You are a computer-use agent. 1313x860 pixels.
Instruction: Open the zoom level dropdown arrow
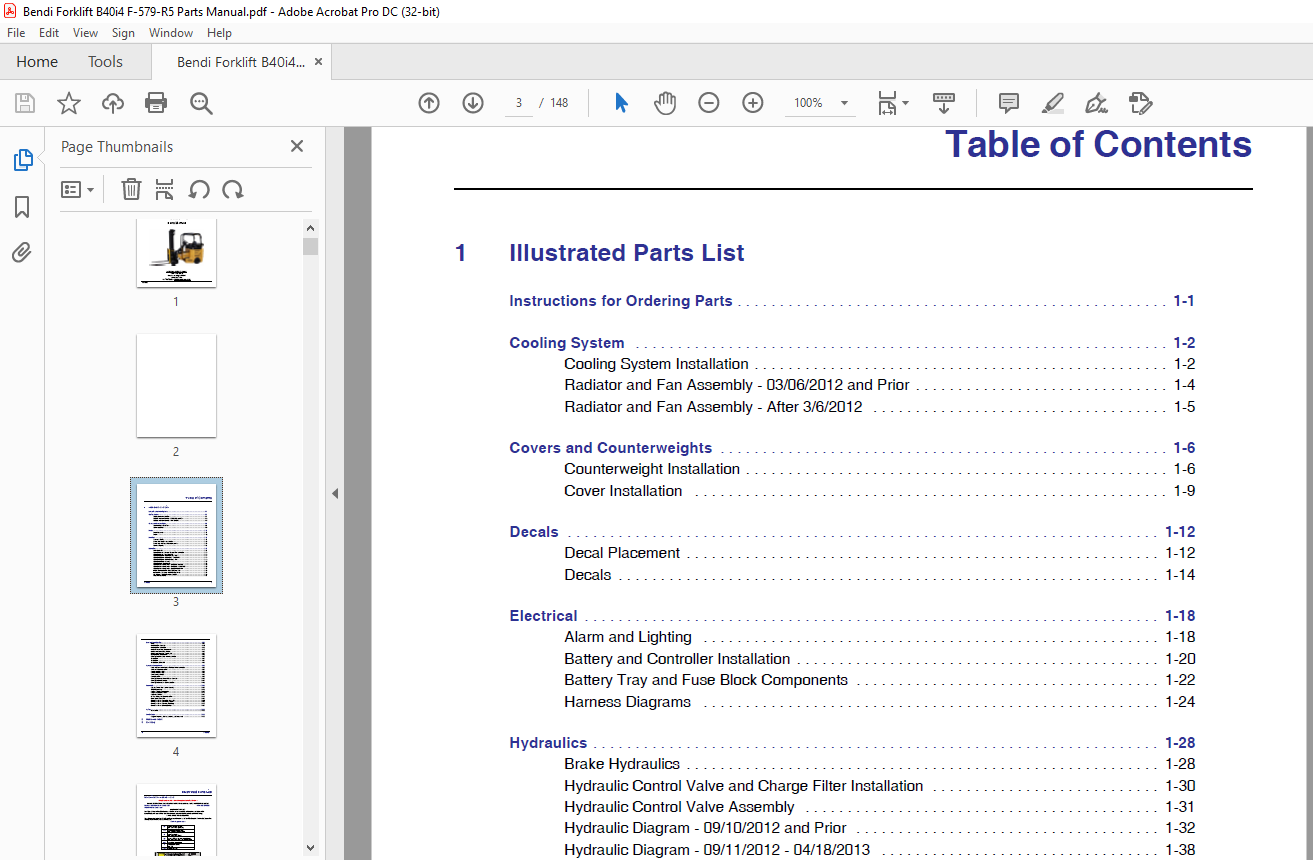point(845,103)
